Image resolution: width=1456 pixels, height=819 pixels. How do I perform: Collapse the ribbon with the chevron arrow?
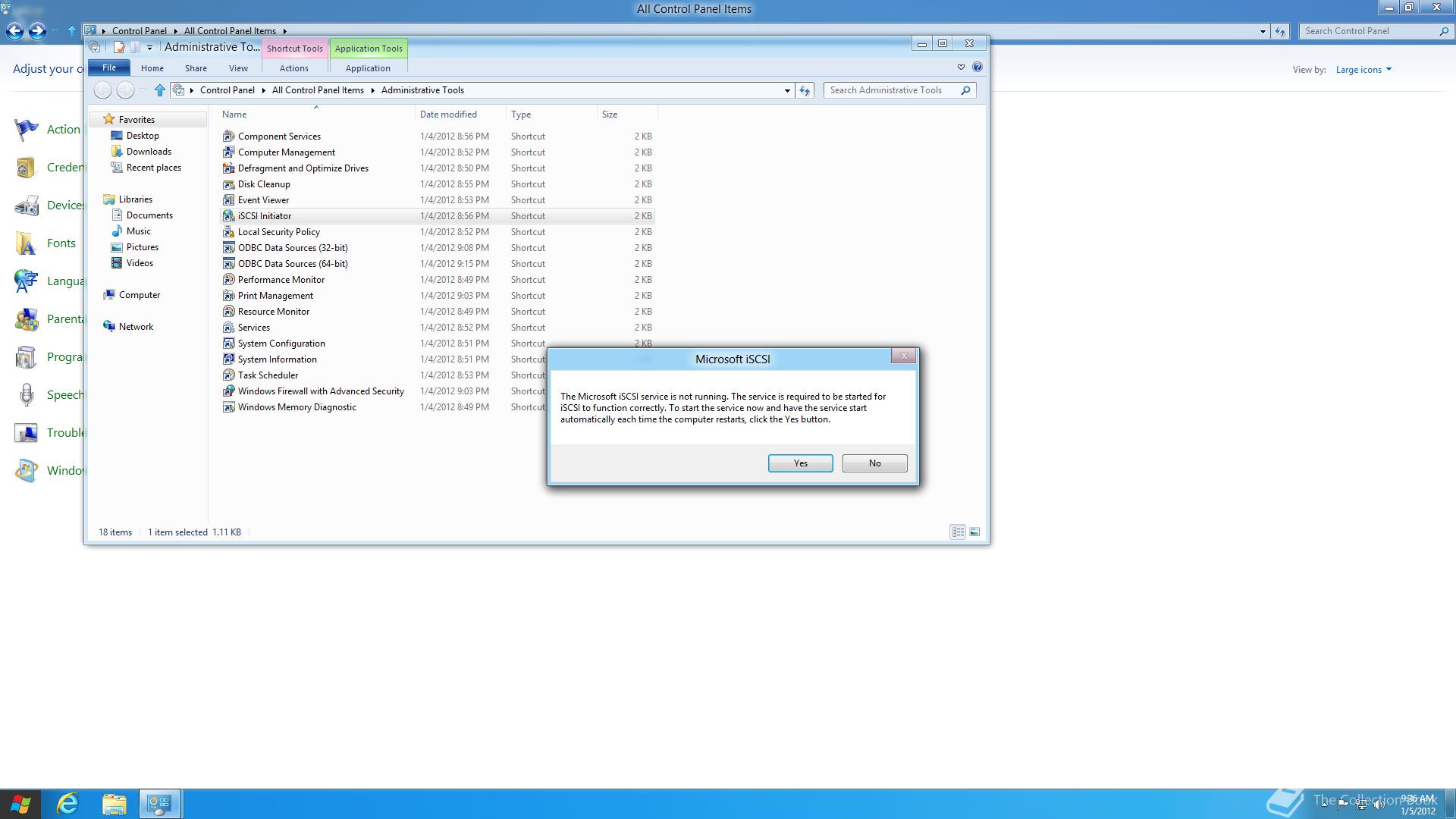coord(961,67)
